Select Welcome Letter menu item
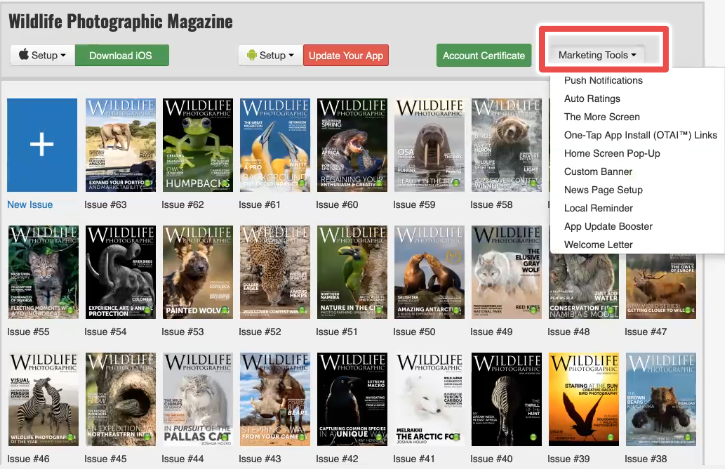The height and width of the screenshot is (469, 725). click(598, 245)
